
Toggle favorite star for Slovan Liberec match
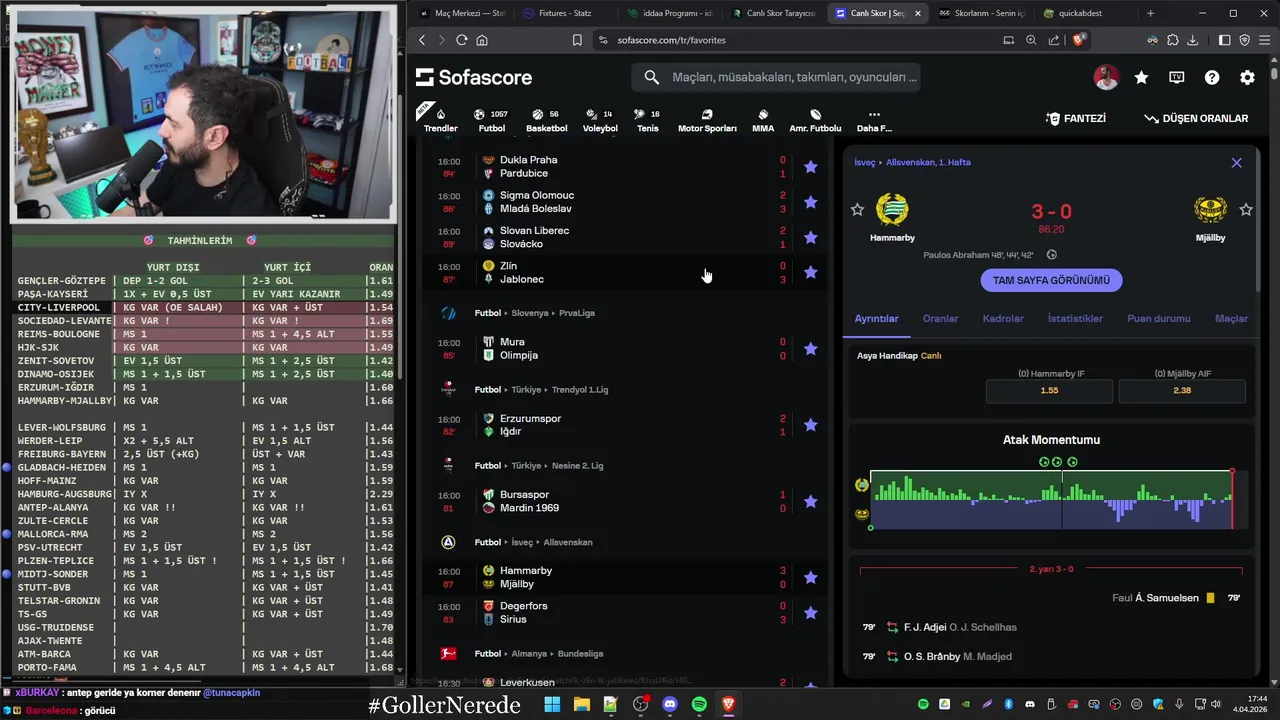pos(811,237)
